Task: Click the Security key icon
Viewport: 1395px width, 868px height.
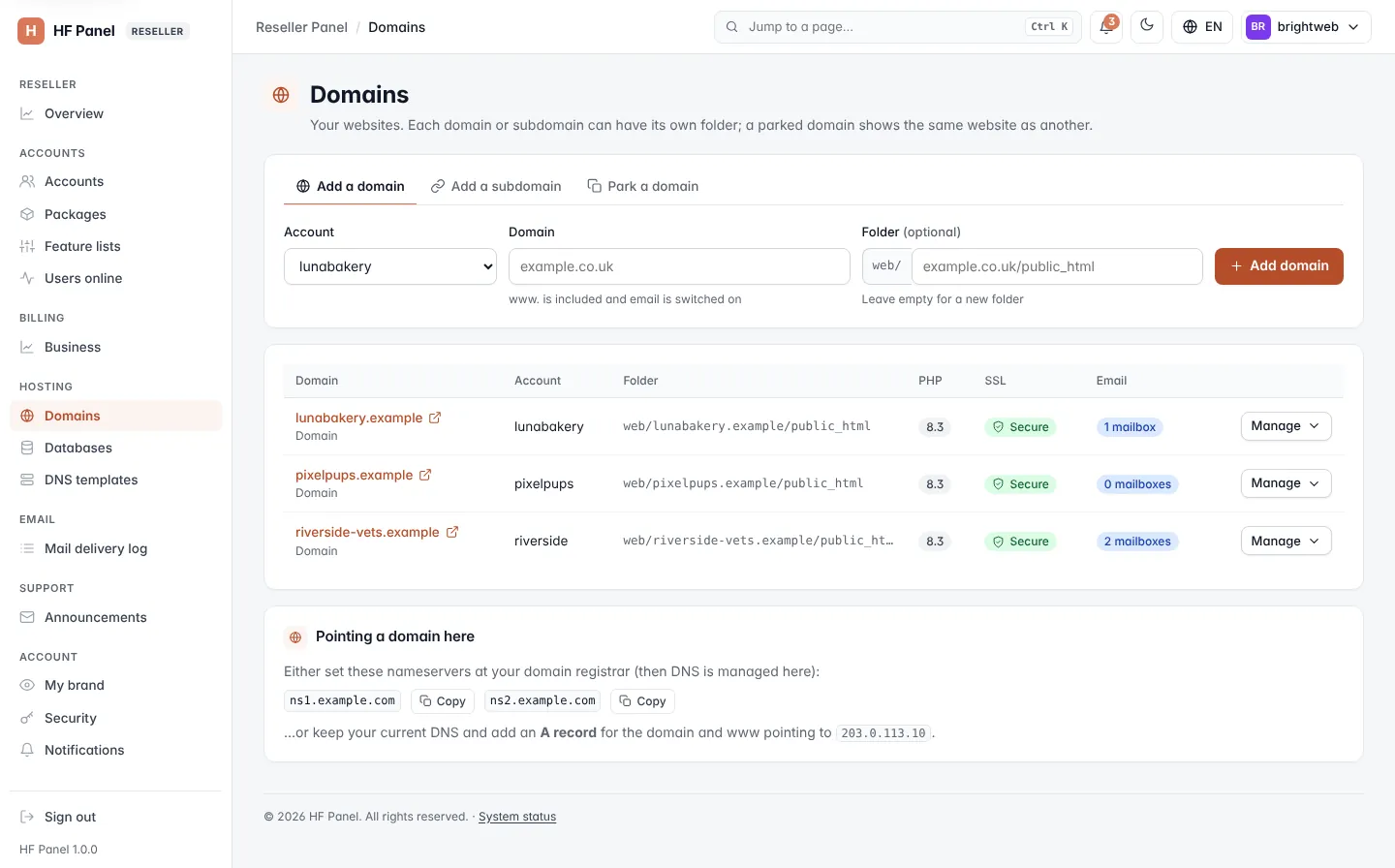Action: (x=27, y=718)
